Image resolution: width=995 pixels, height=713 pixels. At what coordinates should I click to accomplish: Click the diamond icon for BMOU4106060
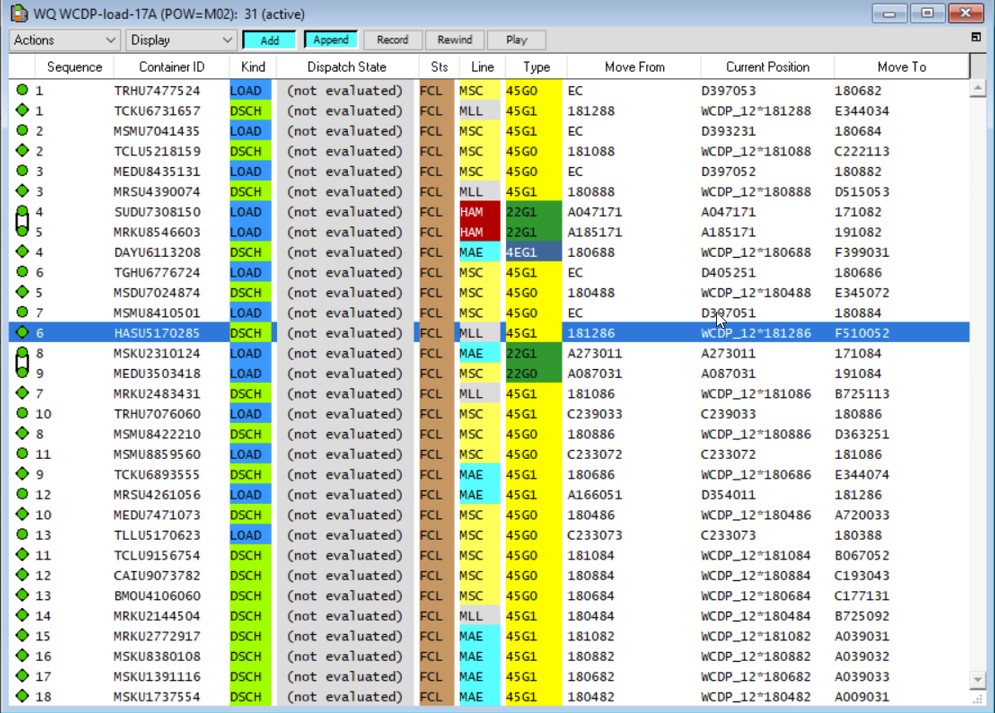click(22, 595)
